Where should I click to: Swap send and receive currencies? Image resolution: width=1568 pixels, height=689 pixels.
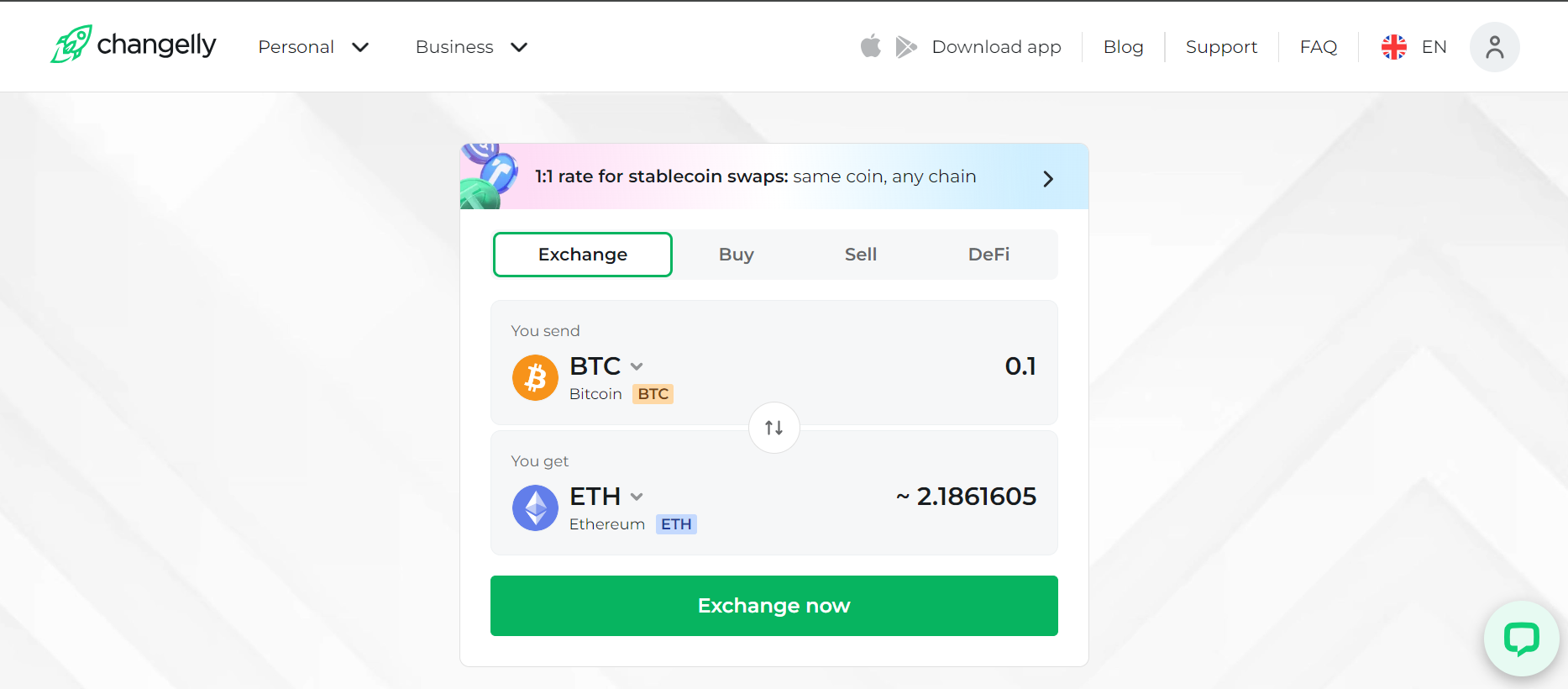(774, 428)
